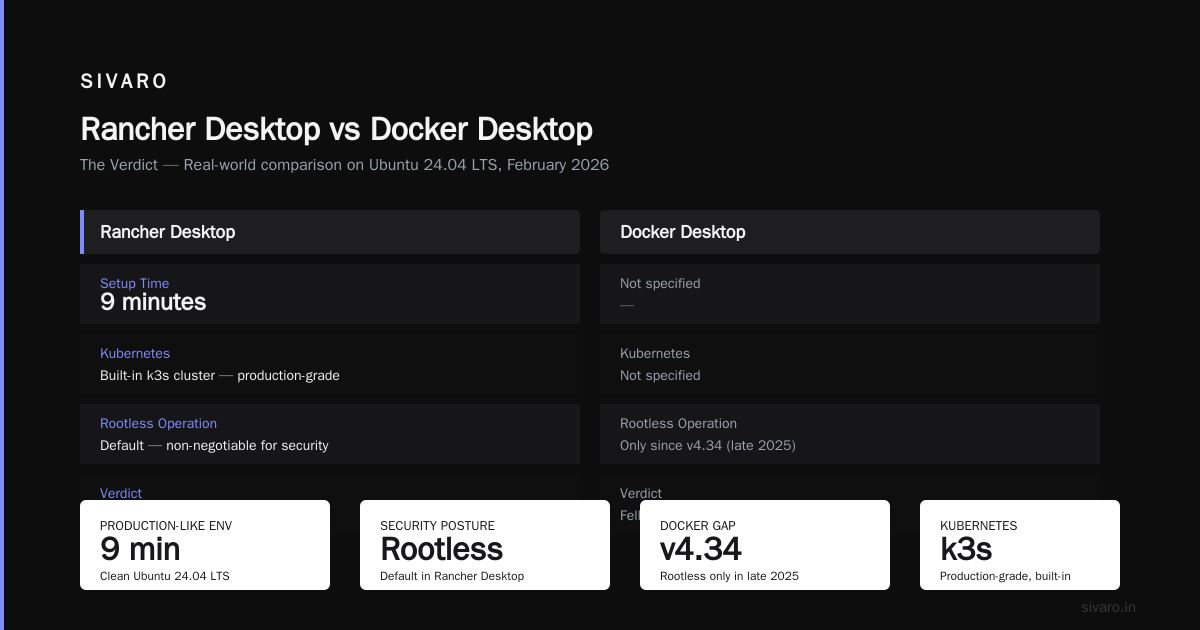Select 'Clean Ubuntu 24.04 LTS' caption
The image size is (1200, 630).
(x=165, y=576)
